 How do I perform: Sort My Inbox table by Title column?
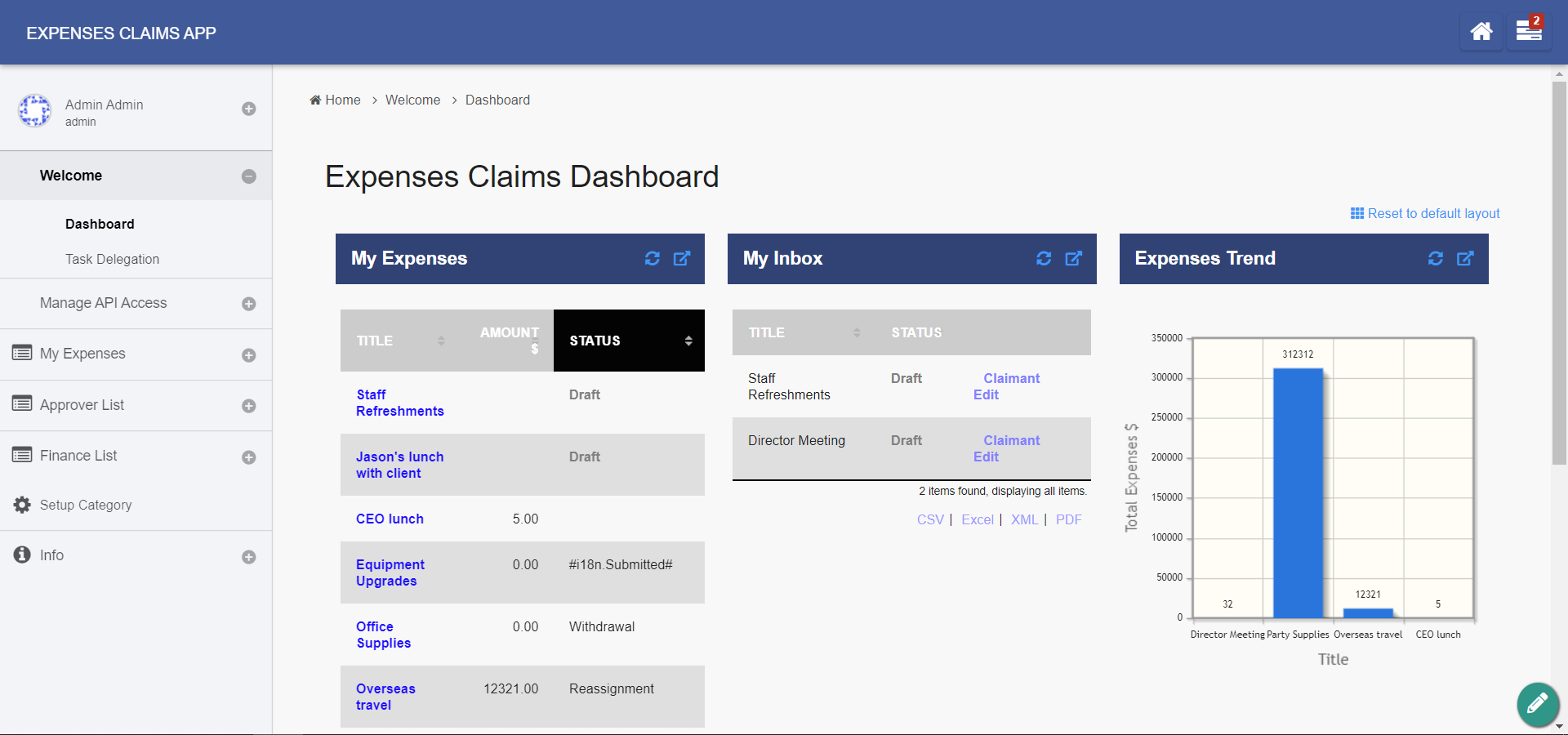pyautogui.click(x=857, y=332)
